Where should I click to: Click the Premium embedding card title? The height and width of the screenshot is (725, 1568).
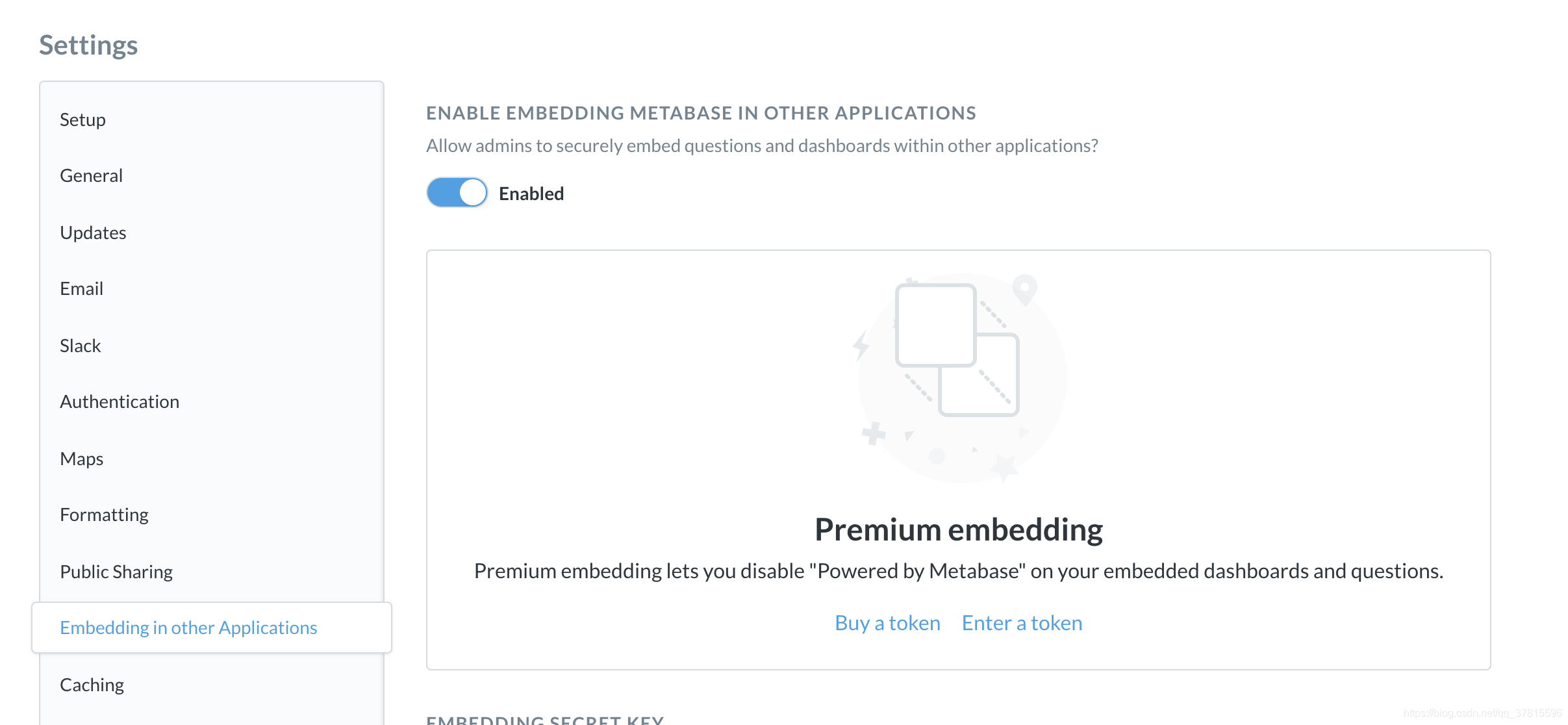coord(959,529)
